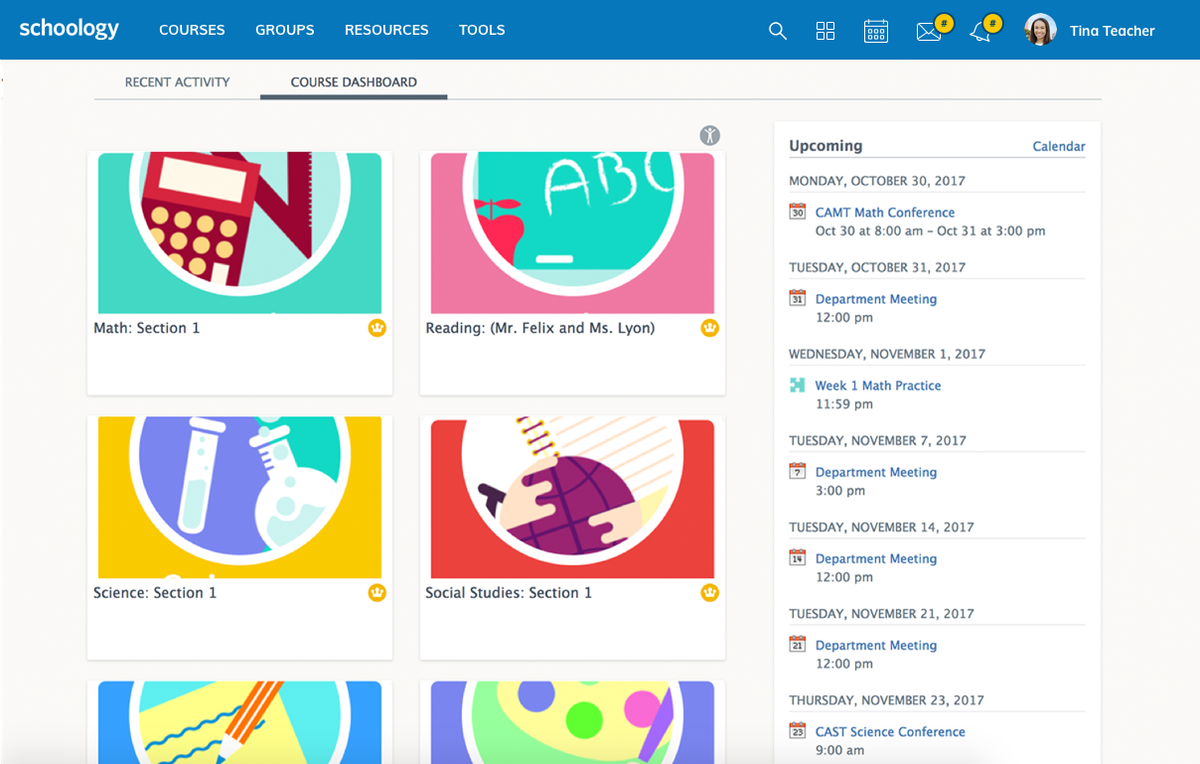
Task: Open the Math: Section 1 course image
Action: [x=240, y=233]
